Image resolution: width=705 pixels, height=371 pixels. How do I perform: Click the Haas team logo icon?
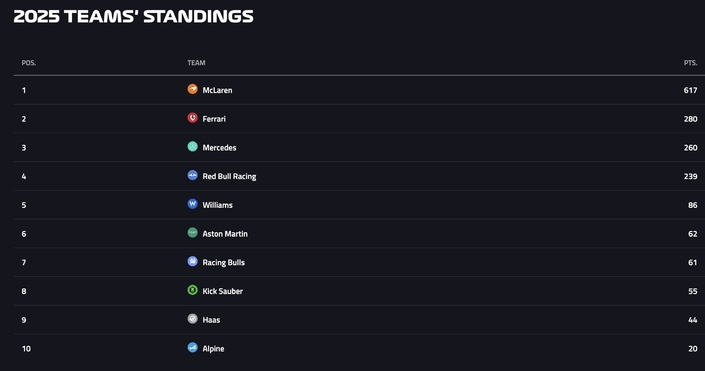coord(192,319)
